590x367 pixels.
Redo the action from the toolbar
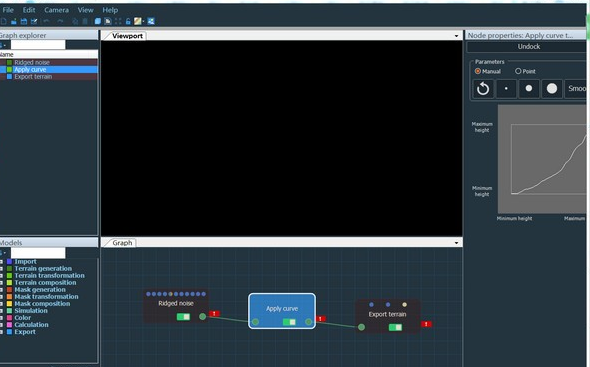pyautogui.click(x=60, y=21)
